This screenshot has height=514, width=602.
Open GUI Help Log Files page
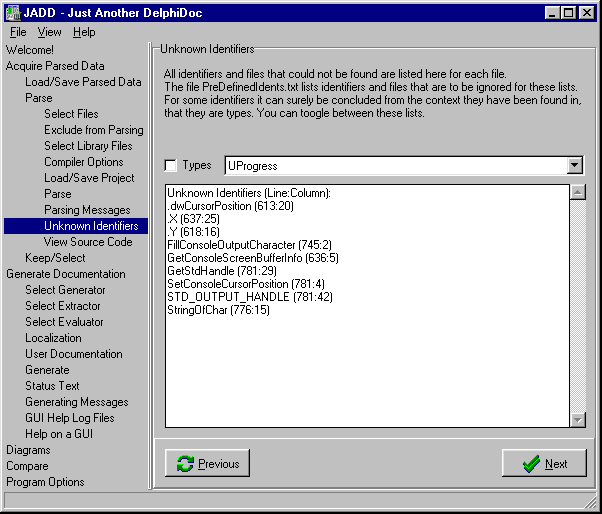70,418
